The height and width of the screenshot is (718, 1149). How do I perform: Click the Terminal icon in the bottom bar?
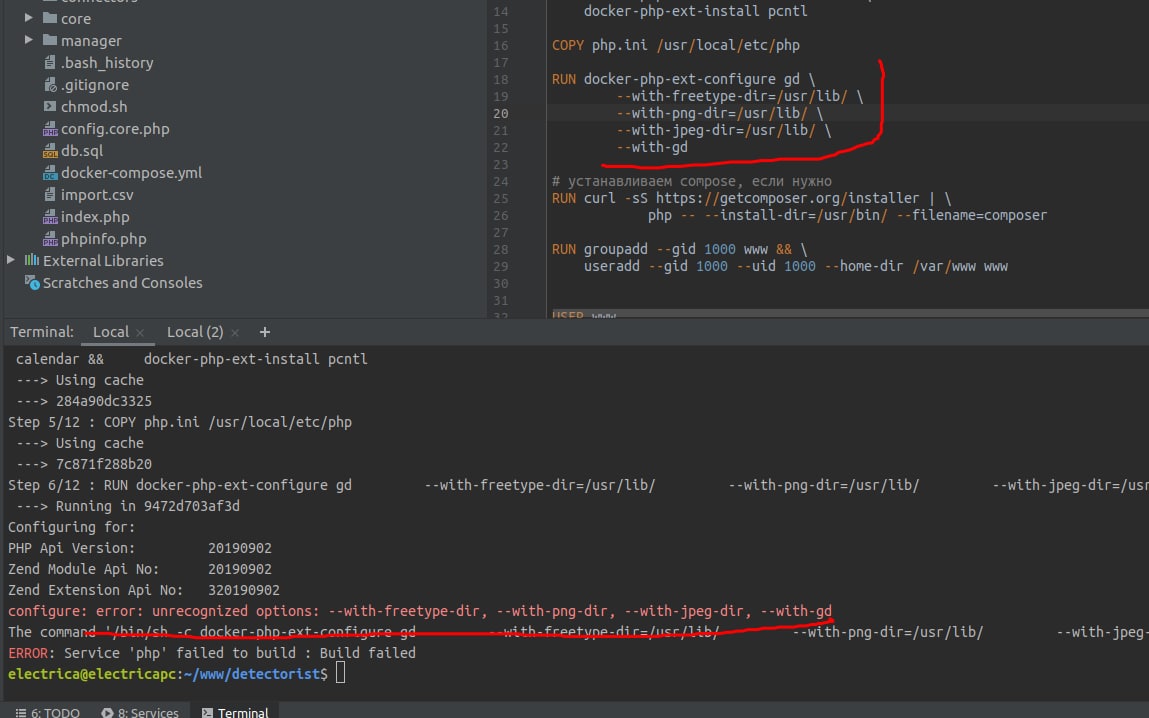(207, 712)
